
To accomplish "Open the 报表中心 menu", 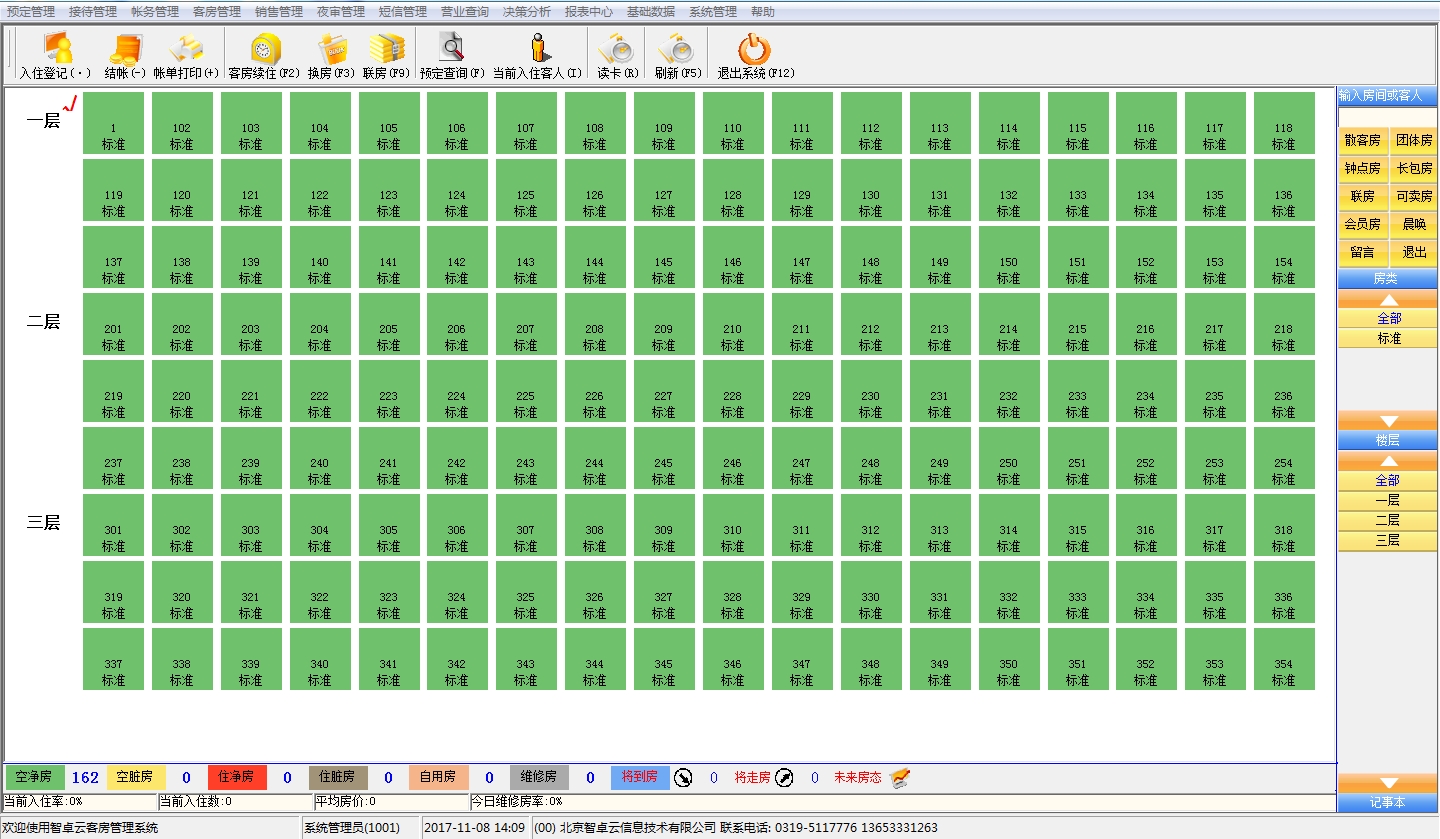I will tap(589, 12).
